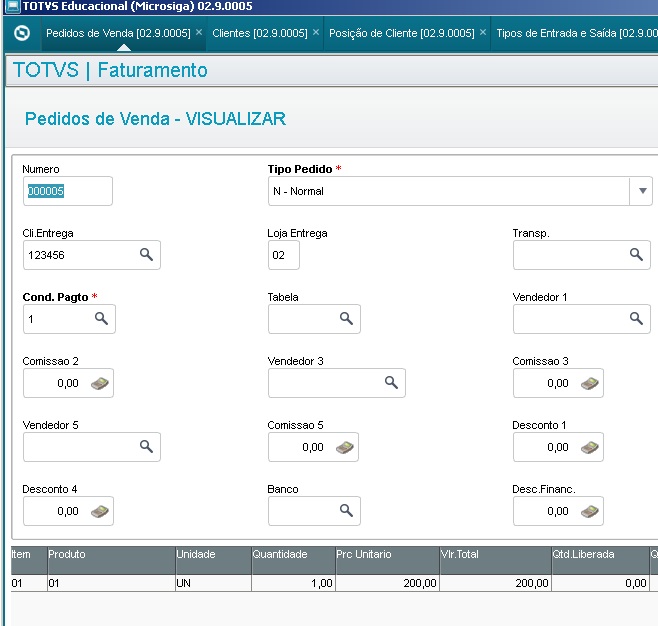Click the Desconto 1 value 0,00
This screenshot has width=658, height=626.
(x=558, y=447)
